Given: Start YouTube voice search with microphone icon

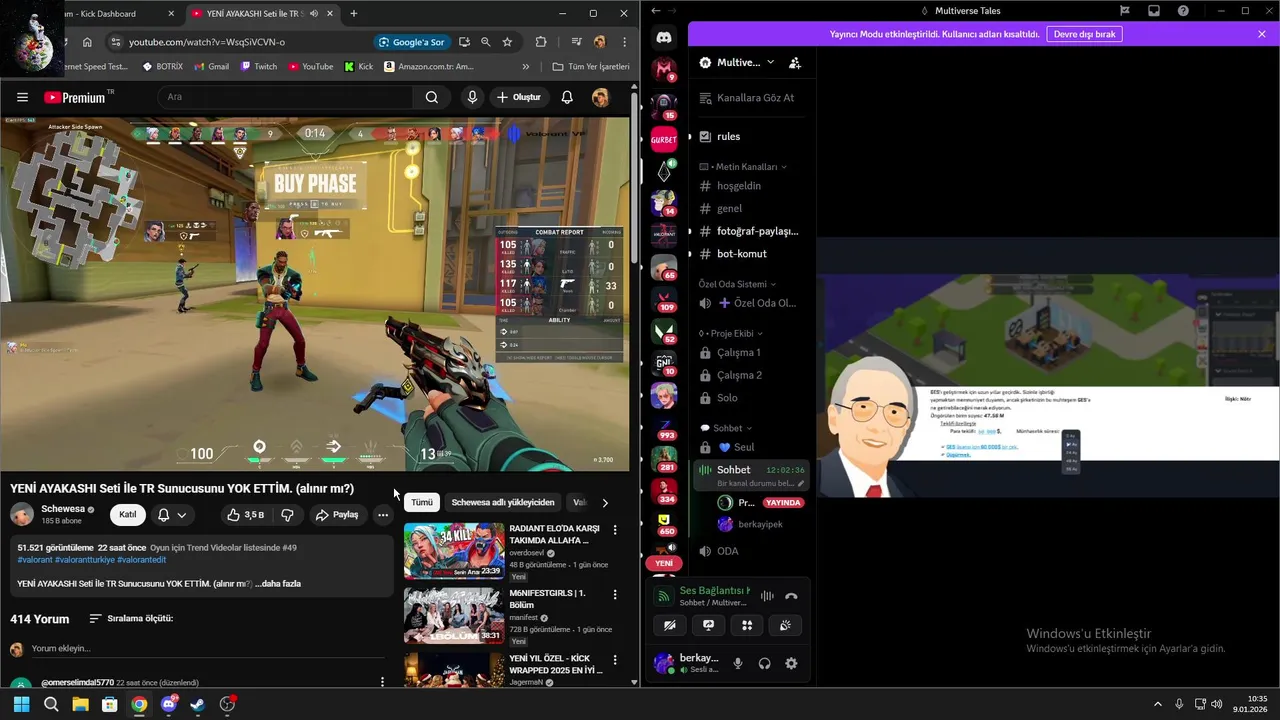Looking at the screenshot, I should pos(472,97).
